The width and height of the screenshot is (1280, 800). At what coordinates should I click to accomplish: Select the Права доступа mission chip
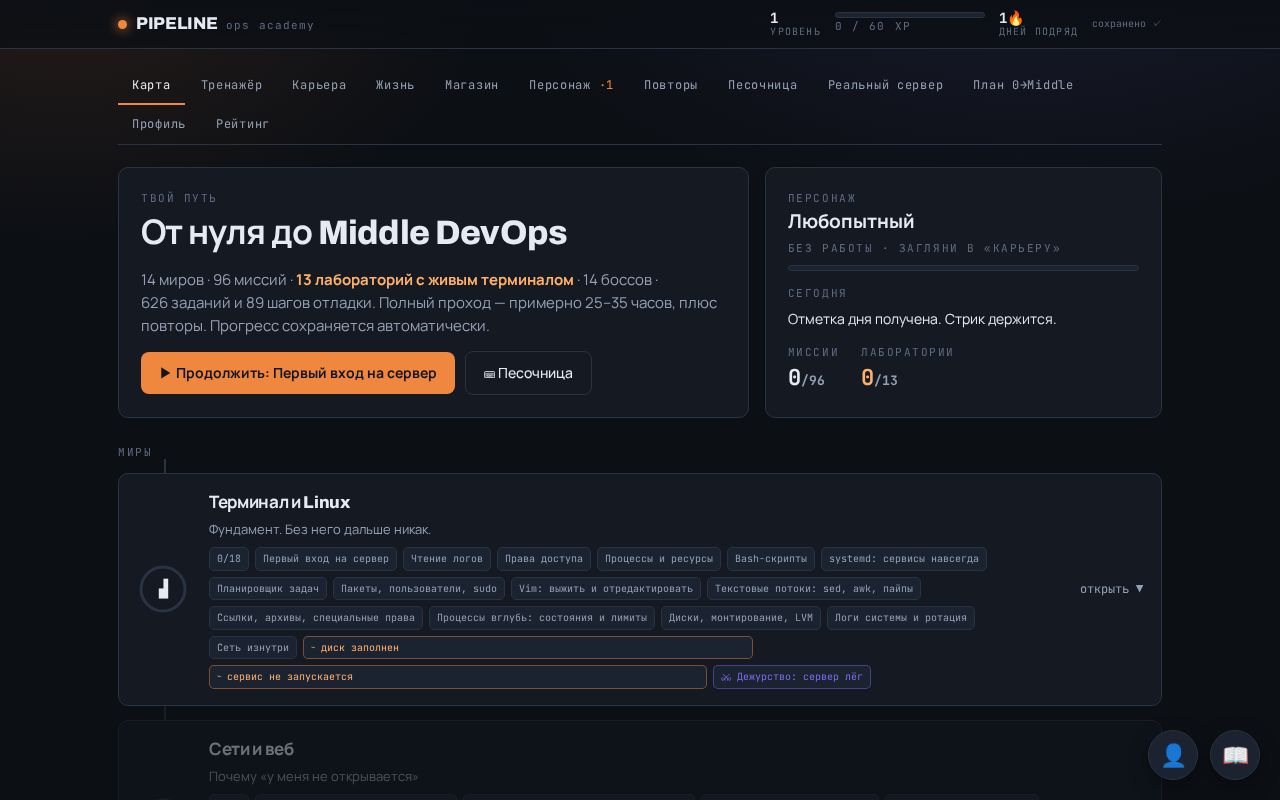click(x=544, y=559)
